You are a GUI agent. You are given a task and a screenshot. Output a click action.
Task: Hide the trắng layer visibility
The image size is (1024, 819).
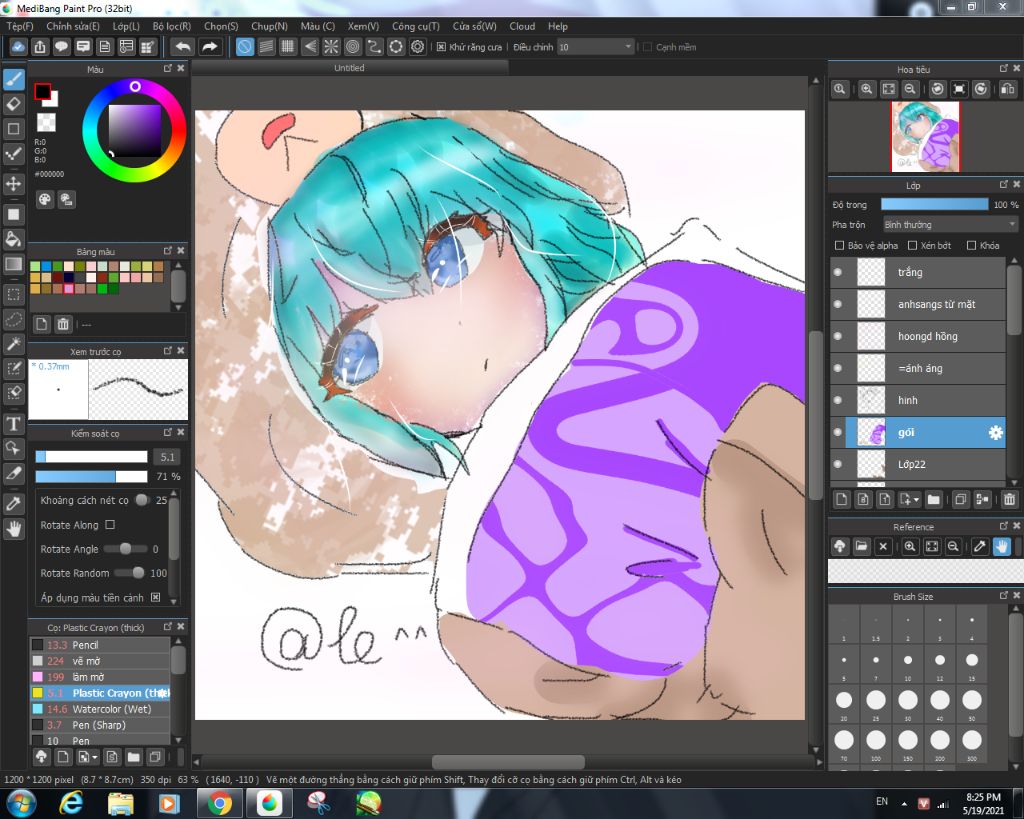[838, 272]
